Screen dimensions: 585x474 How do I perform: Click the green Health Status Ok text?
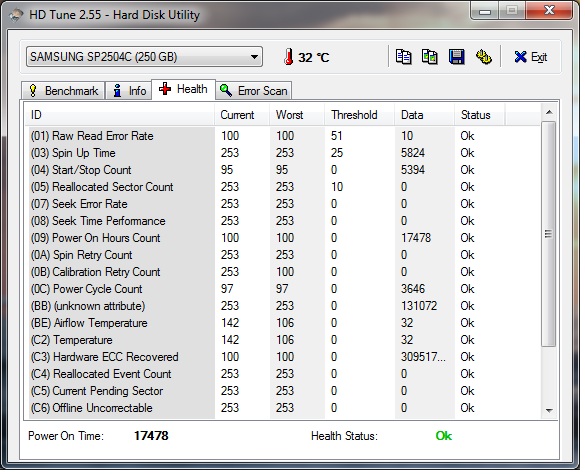(444, 436)
